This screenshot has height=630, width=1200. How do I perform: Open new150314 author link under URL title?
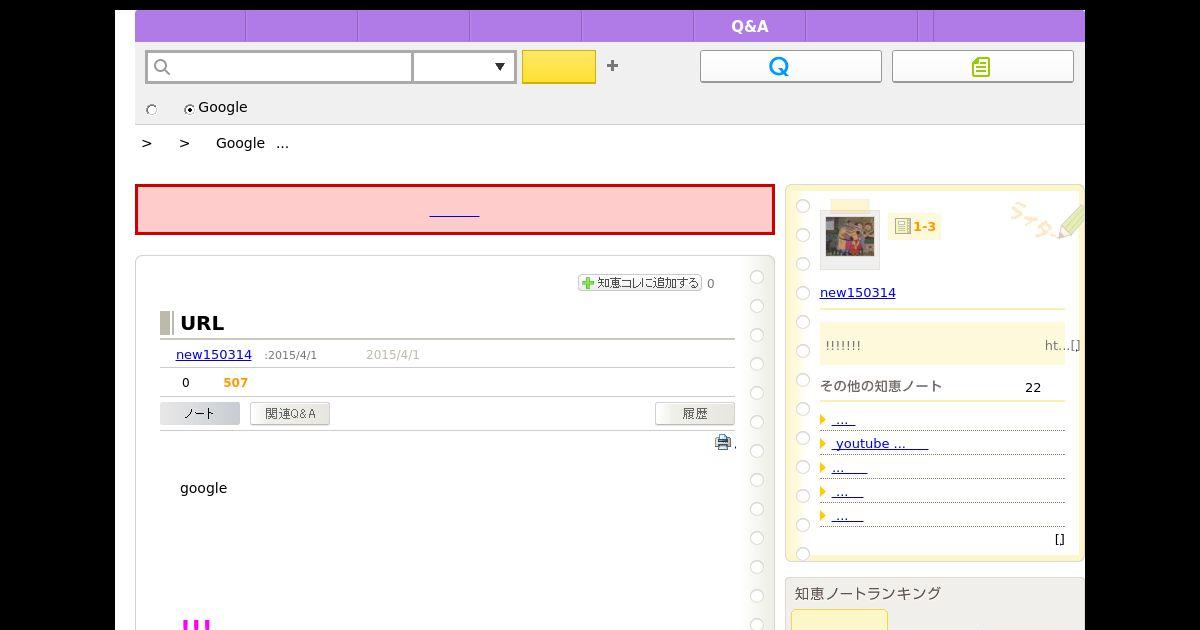click(214, 355)
